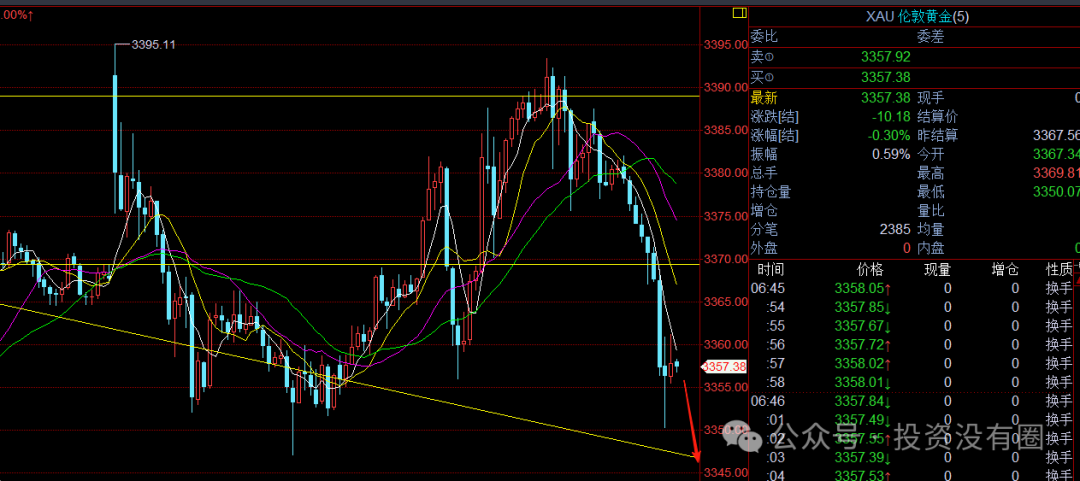The width and height of the screenshot is (1080, 481).
Task: Select the 委差 label in quote panel
Action: click(x=930, y=37)
